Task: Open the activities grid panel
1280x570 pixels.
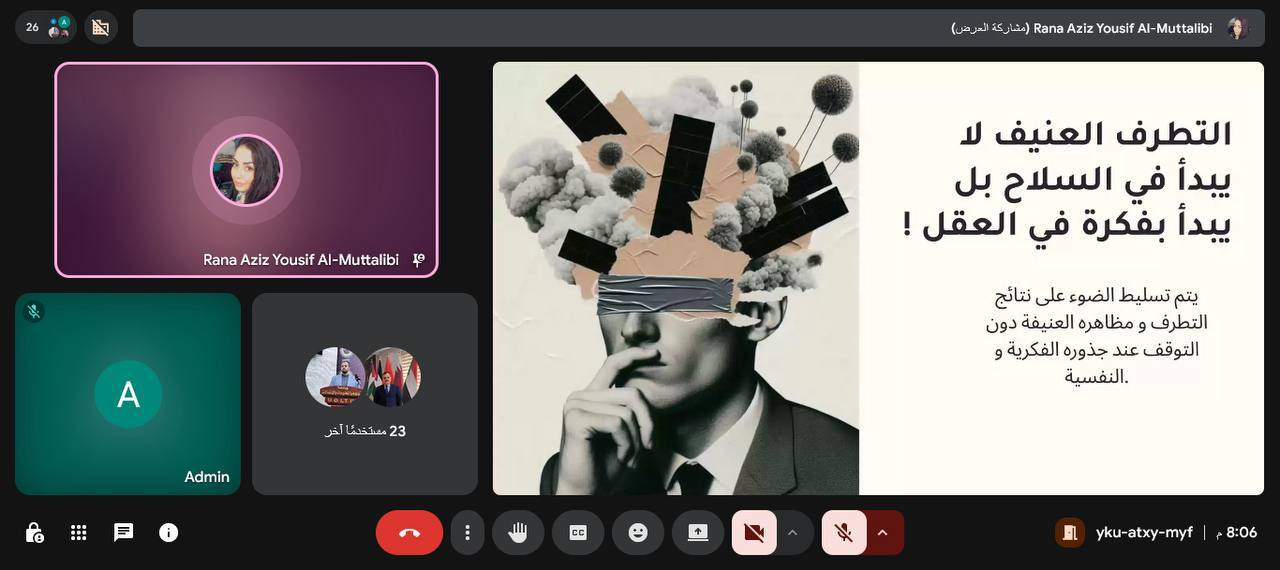Action: click(79, 532)
